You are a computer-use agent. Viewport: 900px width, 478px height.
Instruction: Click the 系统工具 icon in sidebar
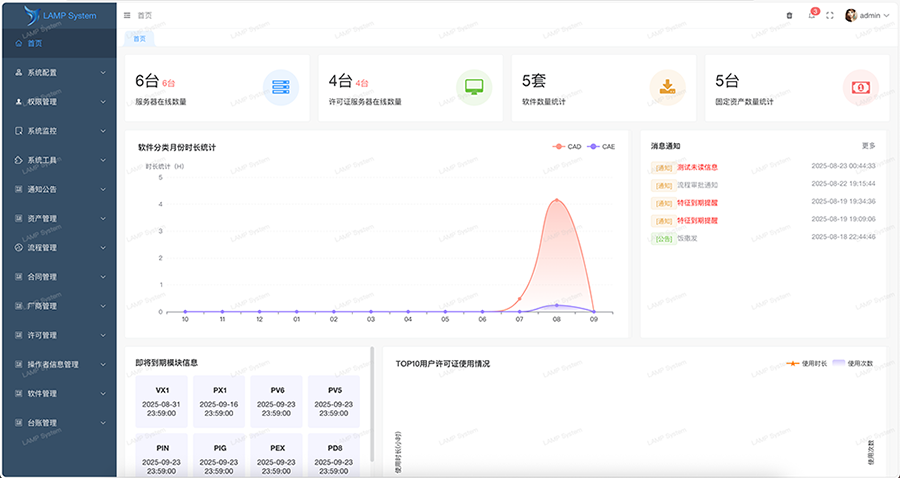point(19,160)
